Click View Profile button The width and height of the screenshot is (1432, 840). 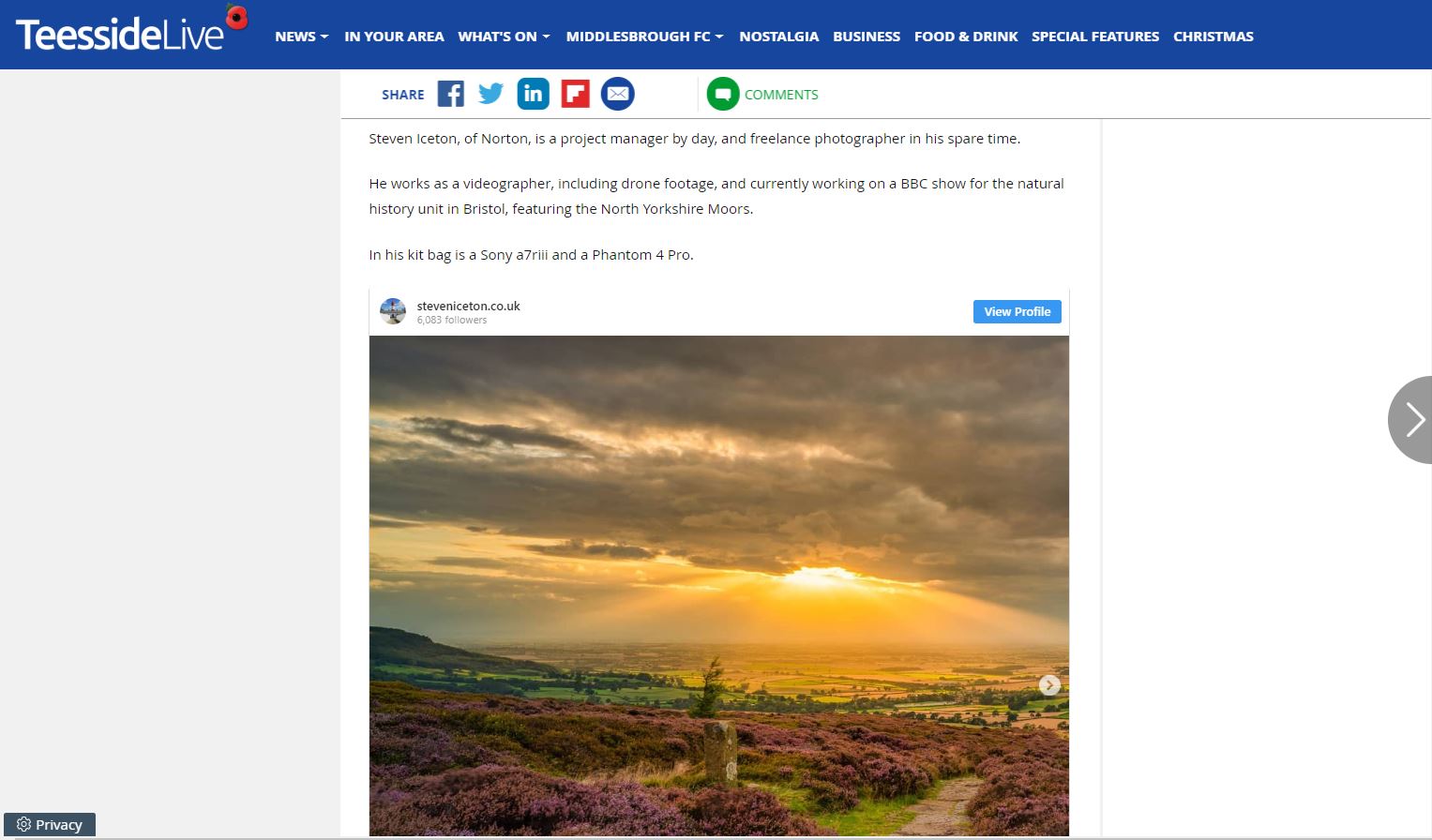click(1017, 311)
